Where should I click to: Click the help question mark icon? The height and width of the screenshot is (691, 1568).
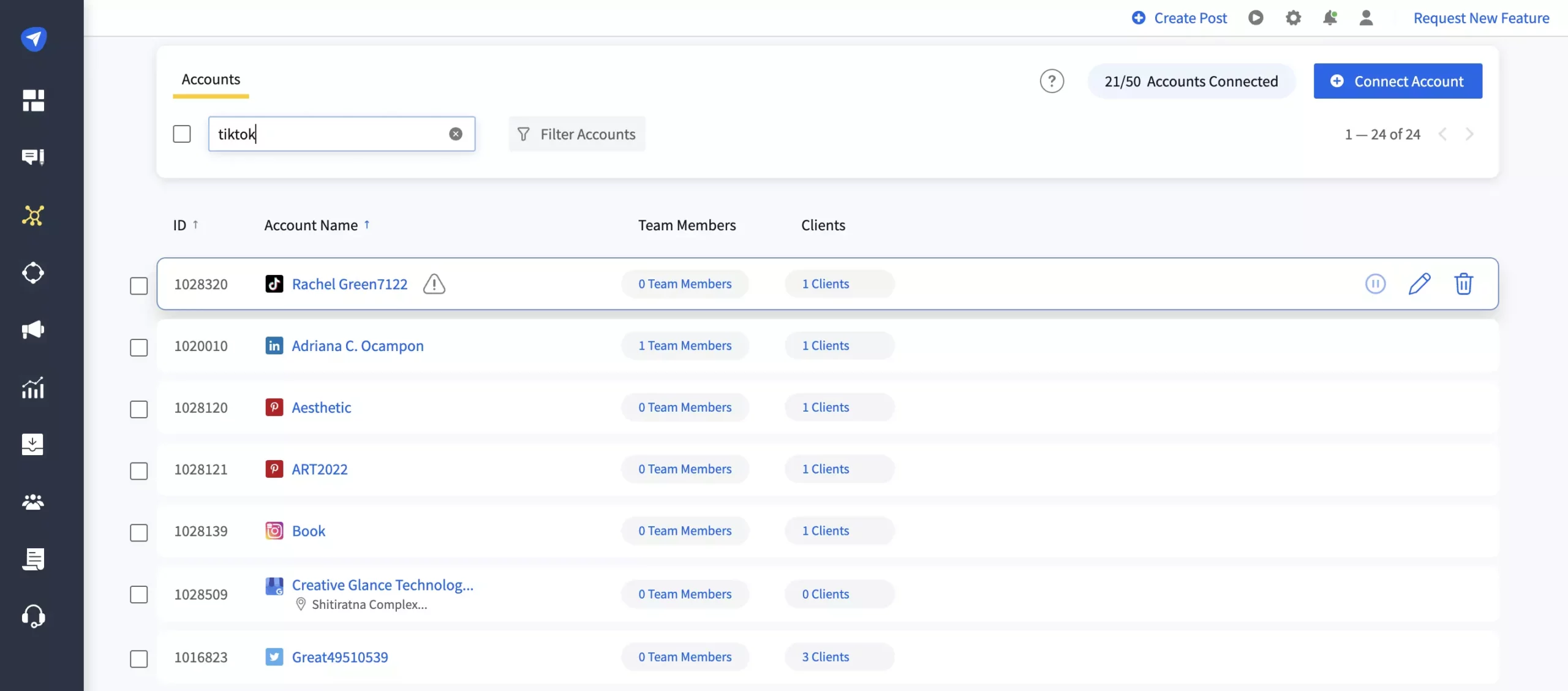[x=1052, y=80]
